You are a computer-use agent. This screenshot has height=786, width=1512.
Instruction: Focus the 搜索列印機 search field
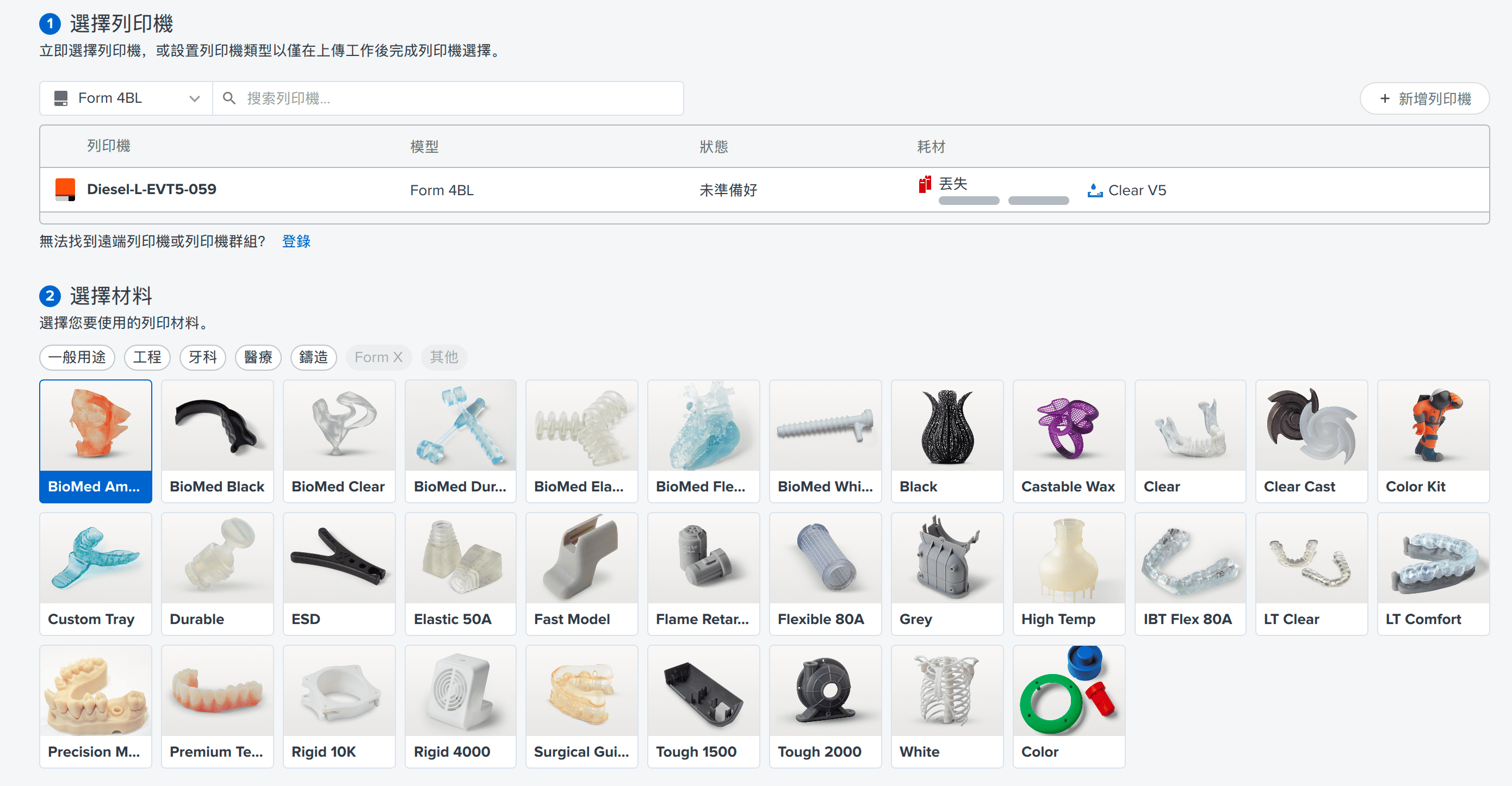tap(458, 98)
